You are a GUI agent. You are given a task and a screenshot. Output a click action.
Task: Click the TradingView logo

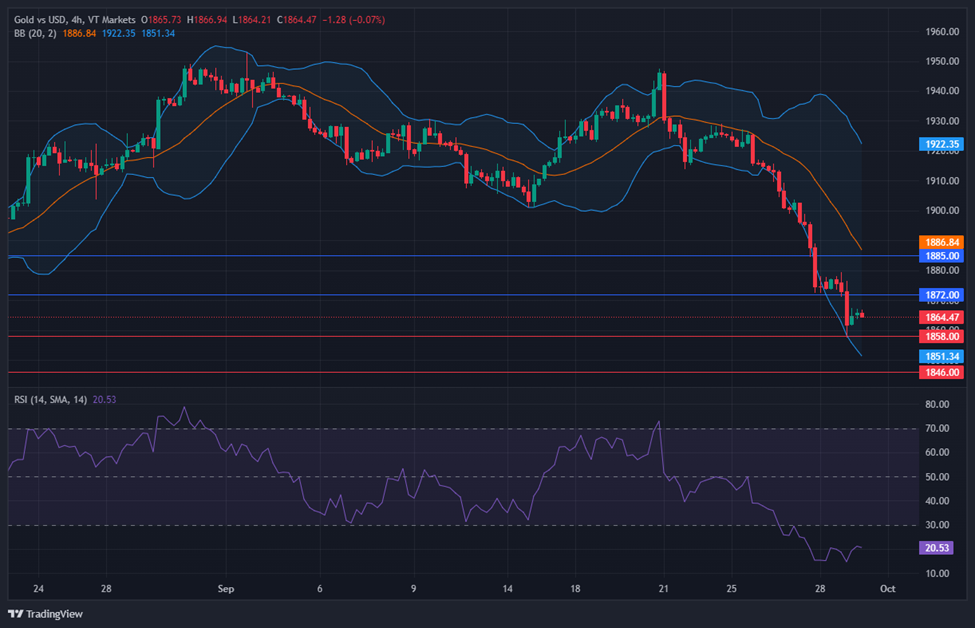coord(45,614)
